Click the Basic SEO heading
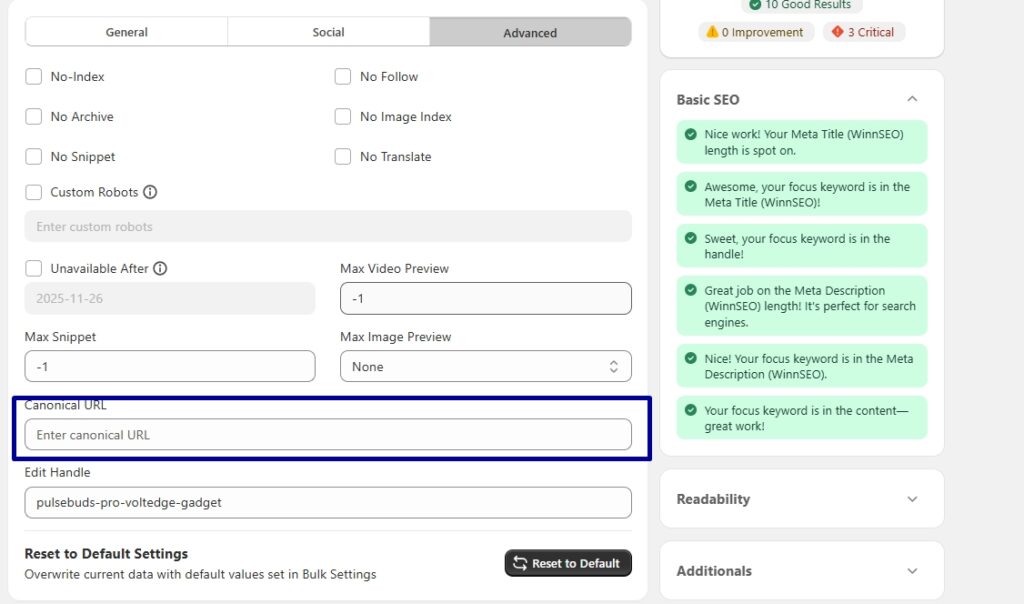The height and width of the screenshot is (604, 1024). point(708,100)
